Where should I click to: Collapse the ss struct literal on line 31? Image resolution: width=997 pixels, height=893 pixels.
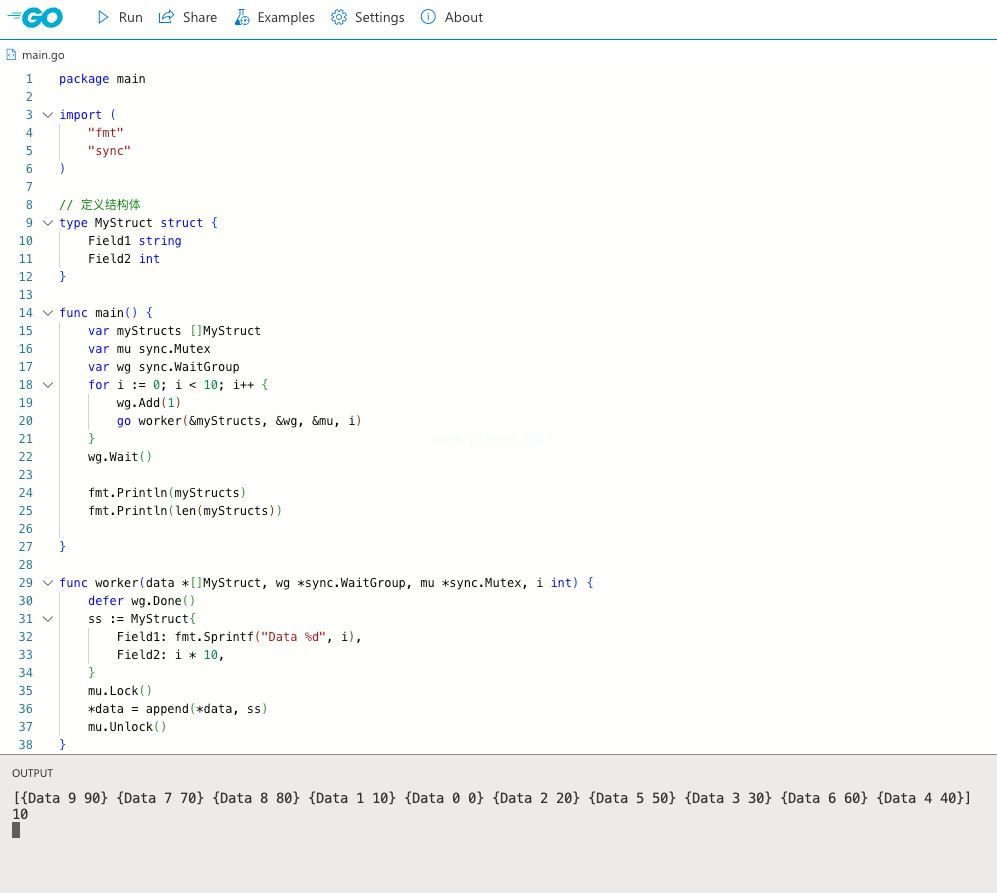47,619
